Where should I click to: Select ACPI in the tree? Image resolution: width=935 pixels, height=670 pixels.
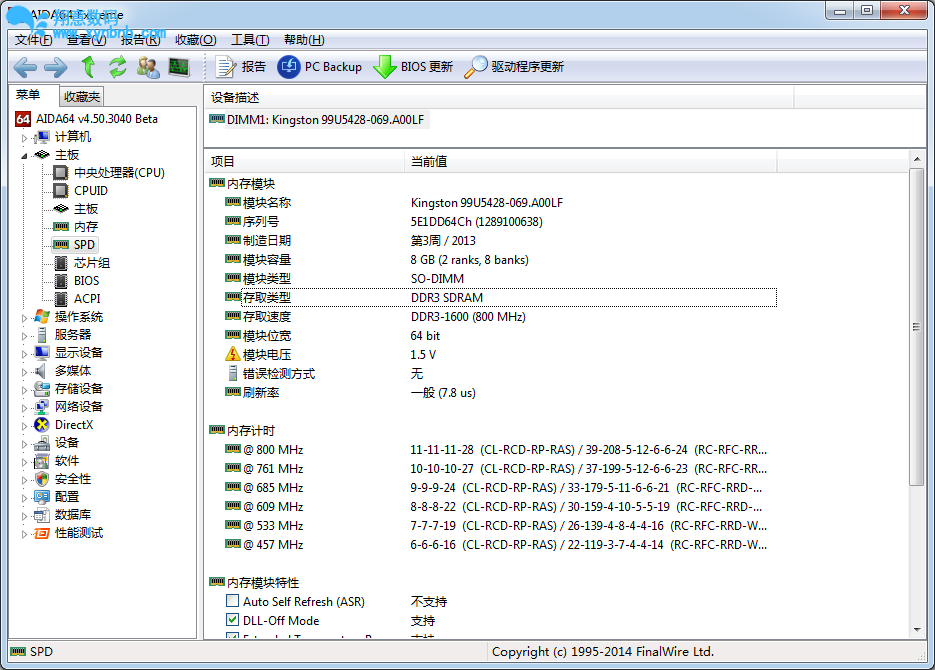(x=77, y=299)
